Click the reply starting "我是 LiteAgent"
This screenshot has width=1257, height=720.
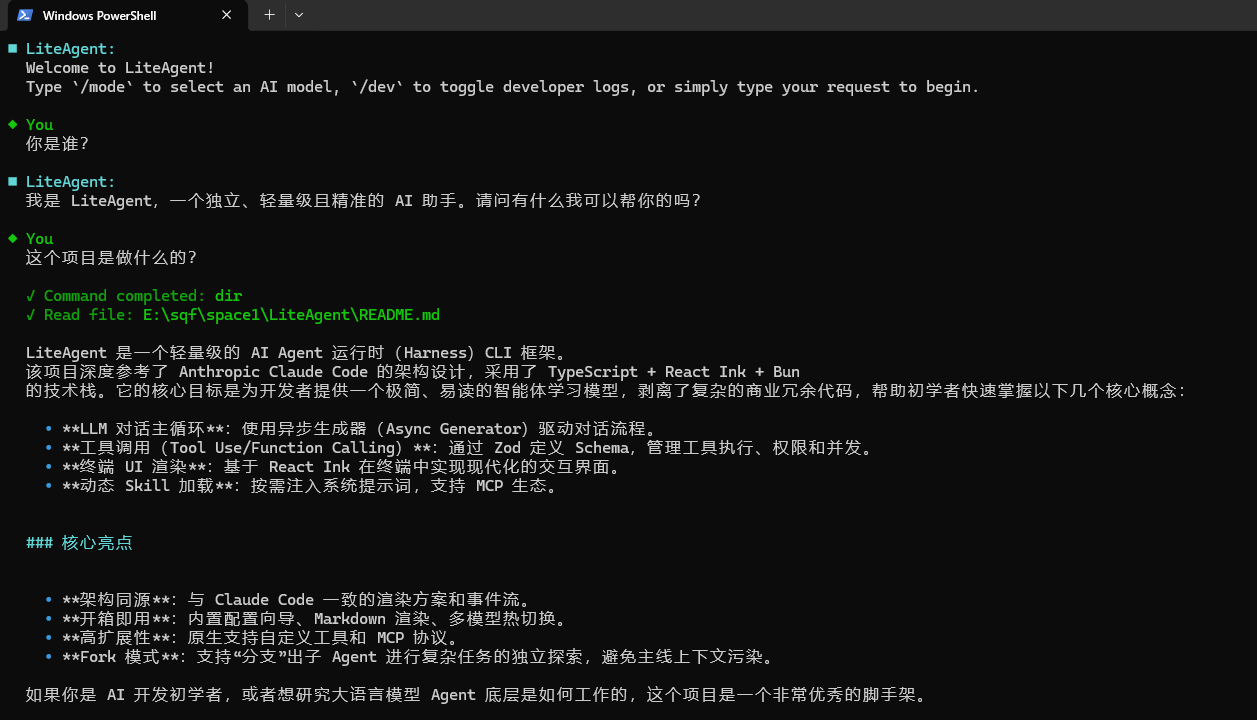click(364, 201)
